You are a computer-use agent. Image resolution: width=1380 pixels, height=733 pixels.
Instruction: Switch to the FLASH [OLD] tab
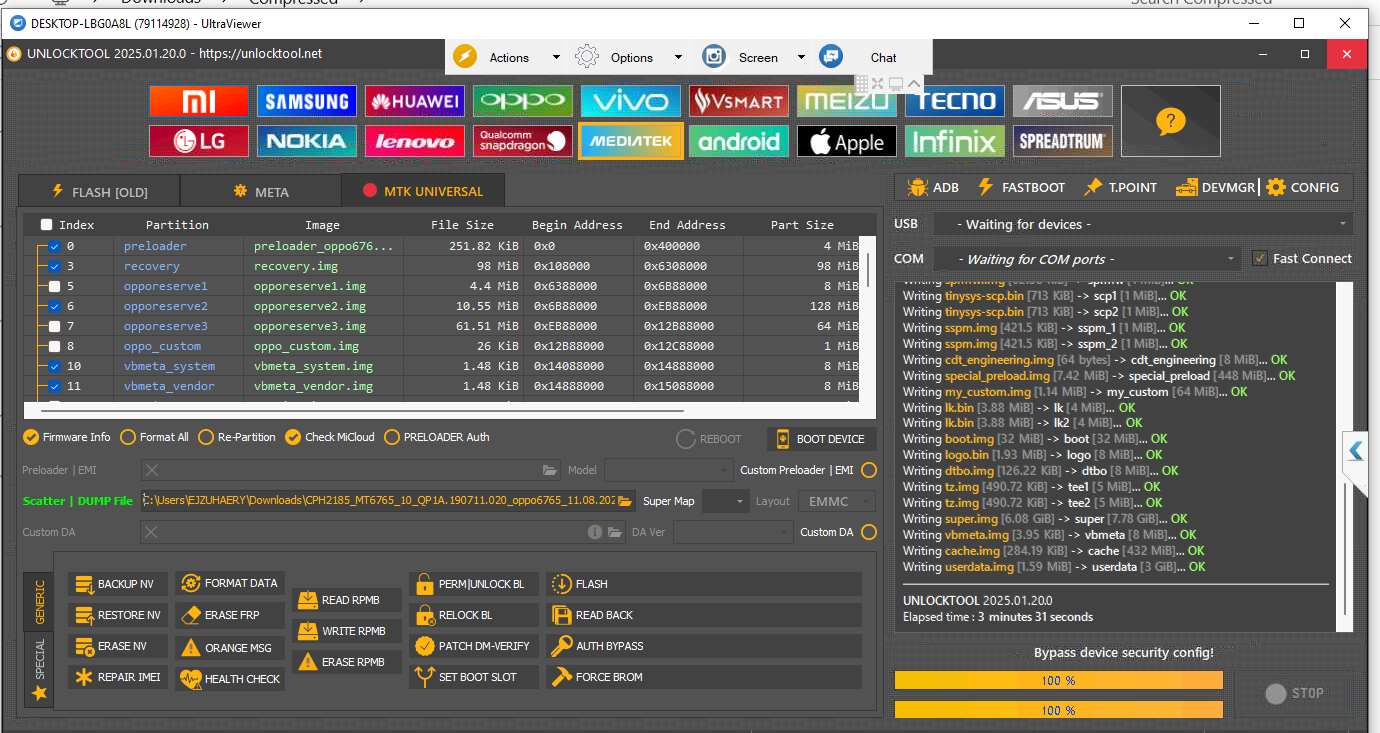point(99,191)
